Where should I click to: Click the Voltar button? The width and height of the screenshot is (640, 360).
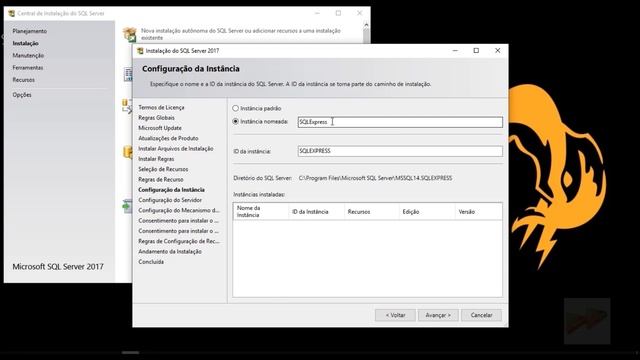(395, 315)
